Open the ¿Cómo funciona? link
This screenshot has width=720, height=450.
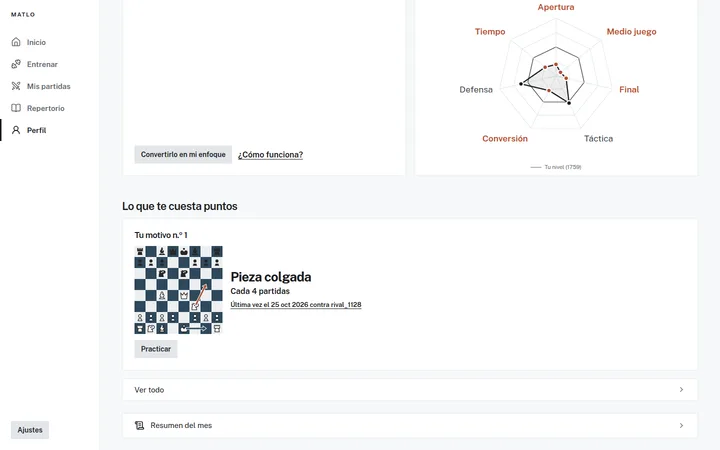270,155
